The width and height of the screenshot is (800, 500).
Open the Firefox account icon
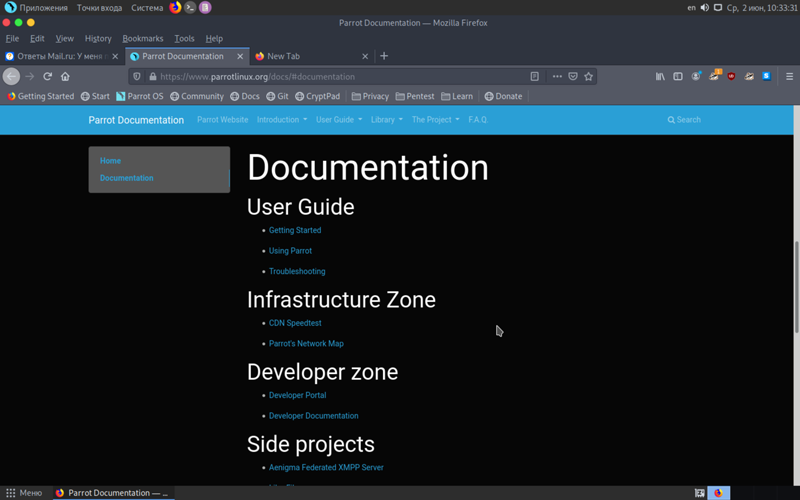click(x=696, y=77)
